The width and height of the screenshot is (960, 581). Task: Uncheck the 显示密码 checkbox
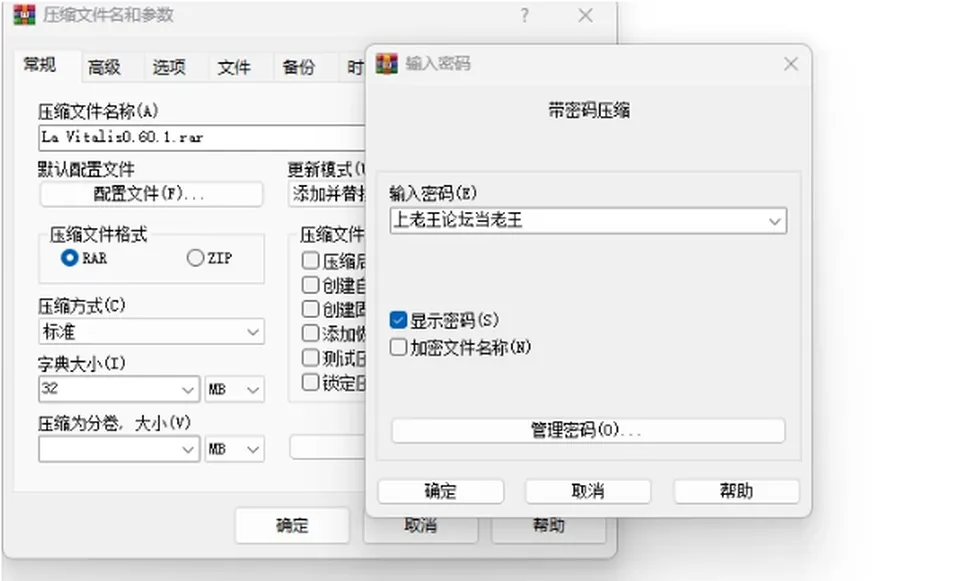click(398, 320)
